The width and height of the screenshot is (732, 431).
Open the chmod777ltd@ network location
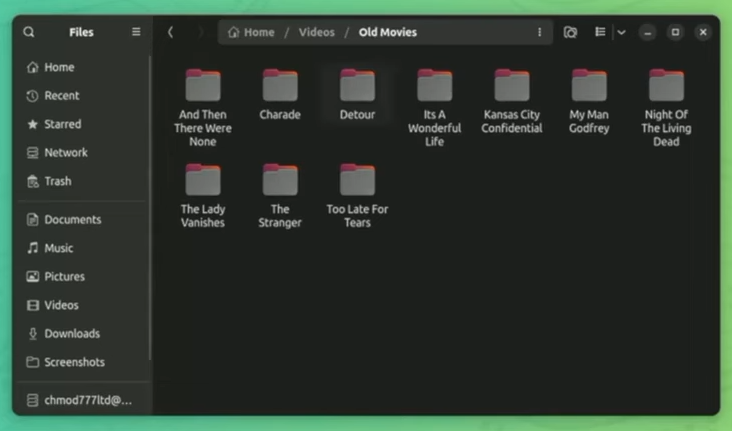82,400
